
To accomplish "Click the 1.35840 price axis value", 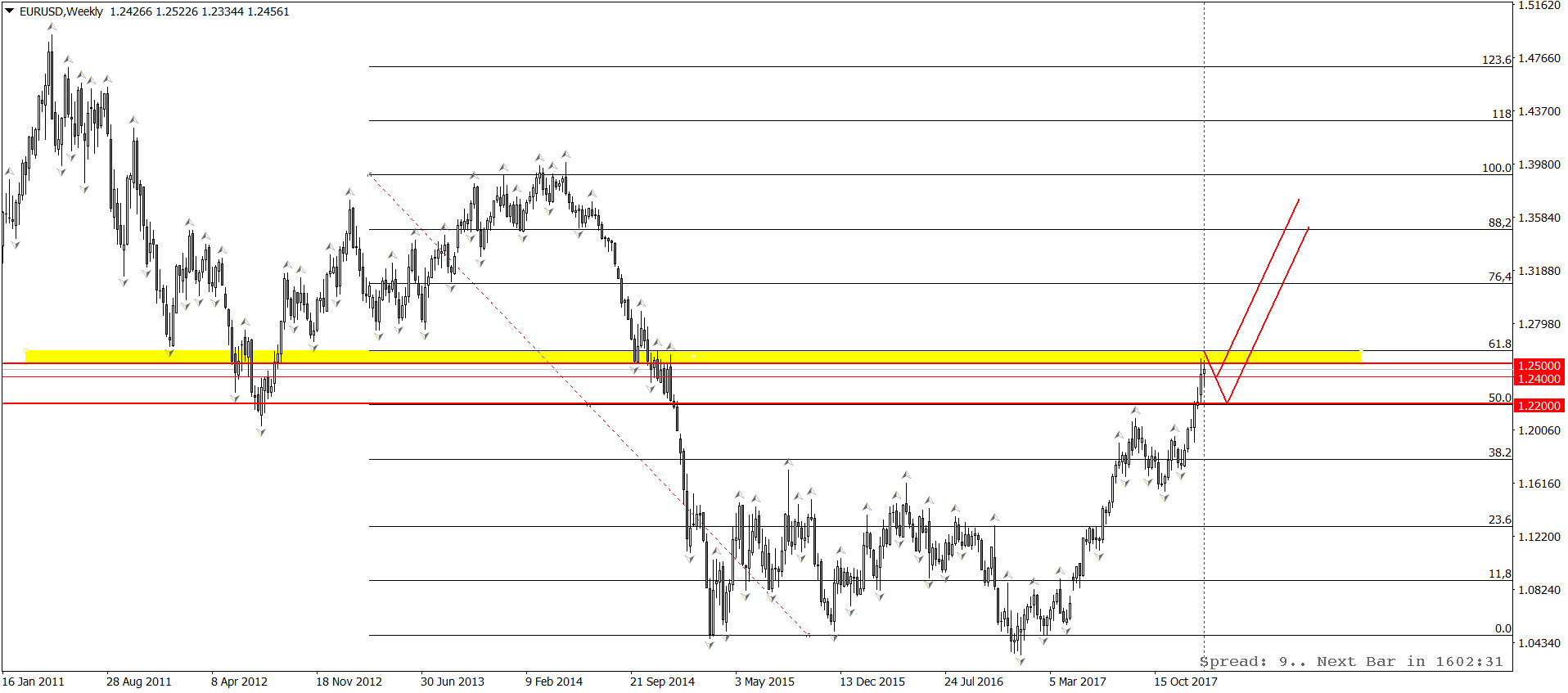I will click(1539, 218).
